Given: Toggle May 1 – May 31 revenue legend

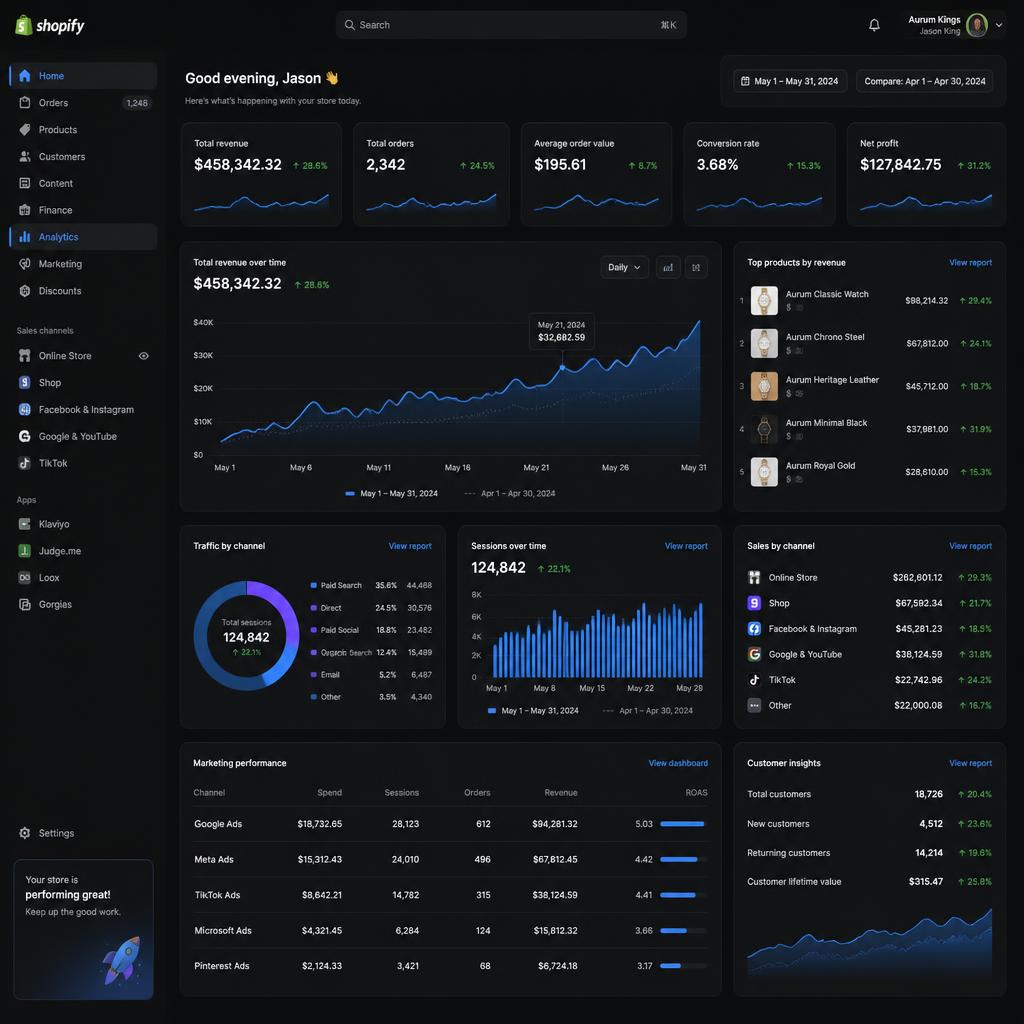Looking at the screenshot, I should 391,493.
